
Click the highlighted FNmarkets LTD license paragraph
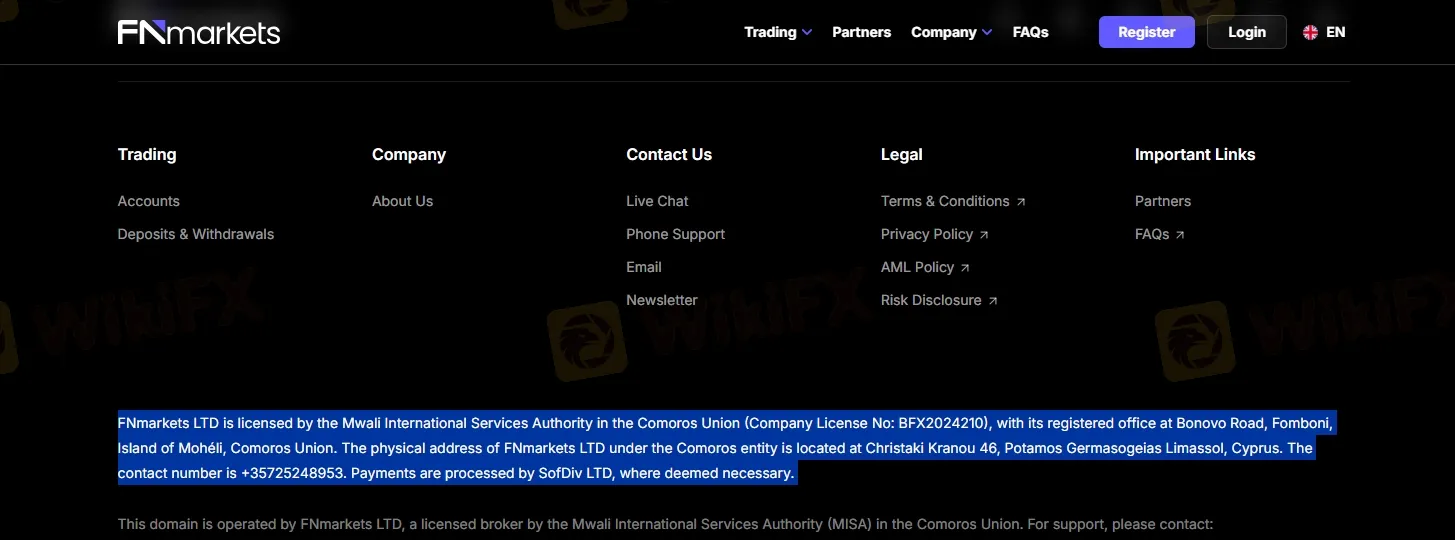[725, 447]
